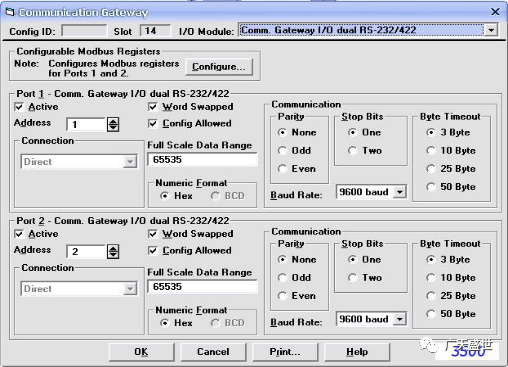508x367 pixels.
Task: Select One stop bit for Port 1
Action: point(353,133)
